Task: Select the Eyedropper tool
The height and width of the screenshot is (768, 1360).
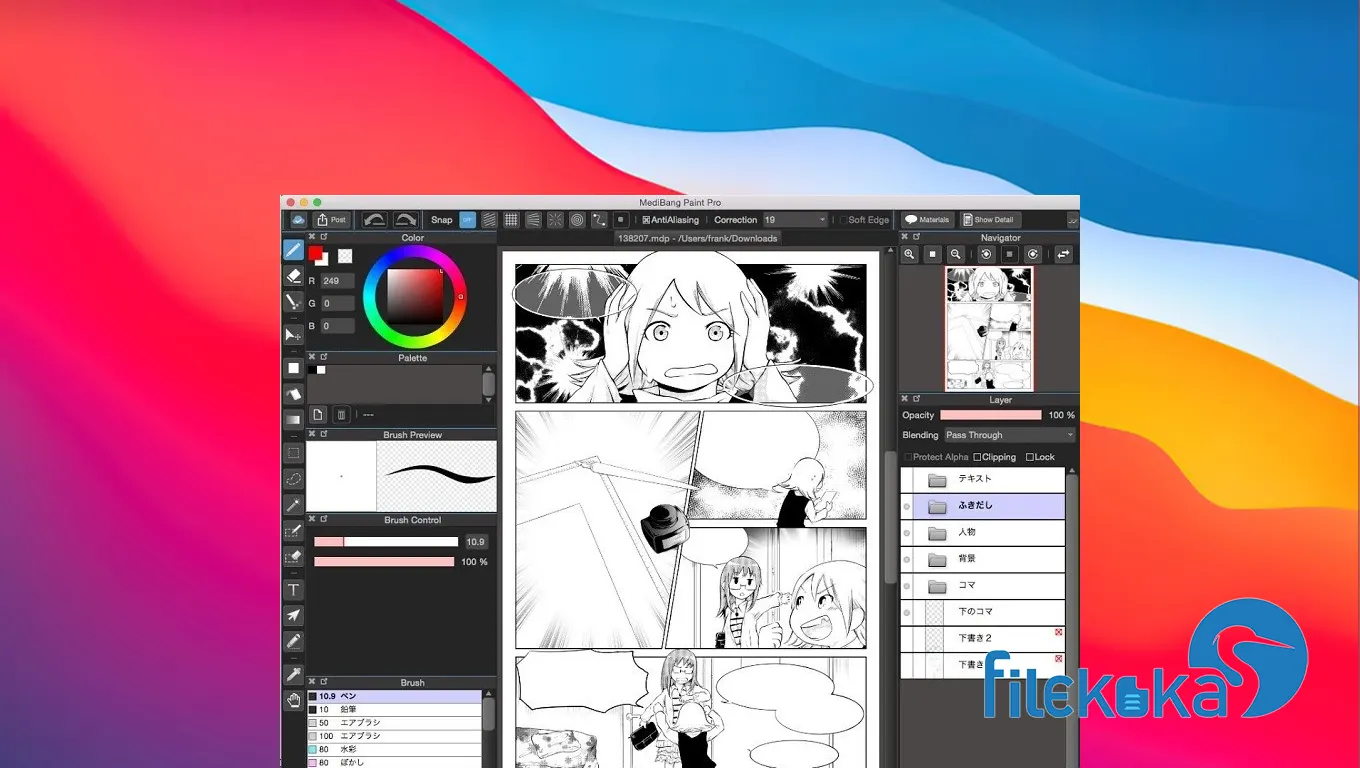Action: click(x=293, y=674)
